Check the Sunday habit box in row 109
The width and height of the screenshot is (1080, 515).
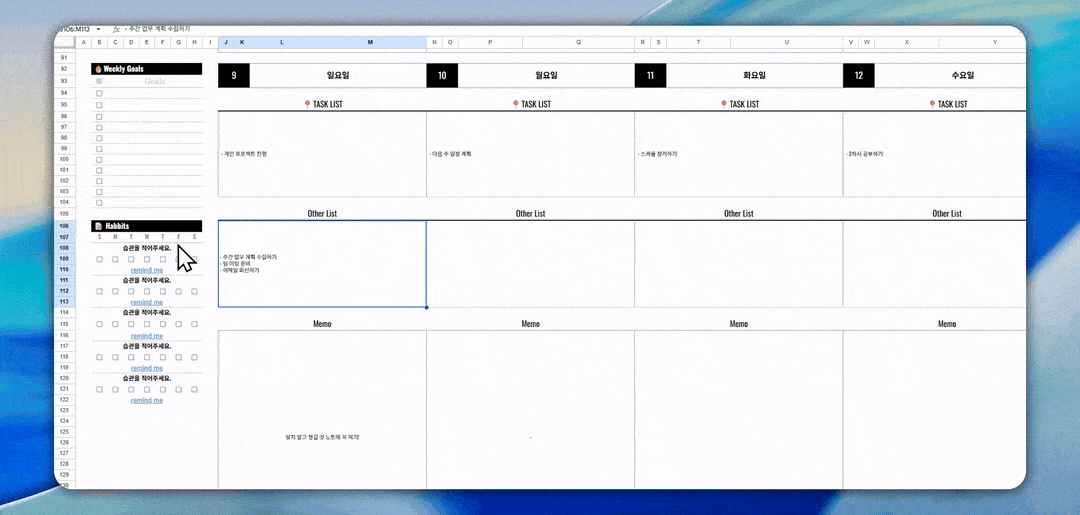click(99, 260)
